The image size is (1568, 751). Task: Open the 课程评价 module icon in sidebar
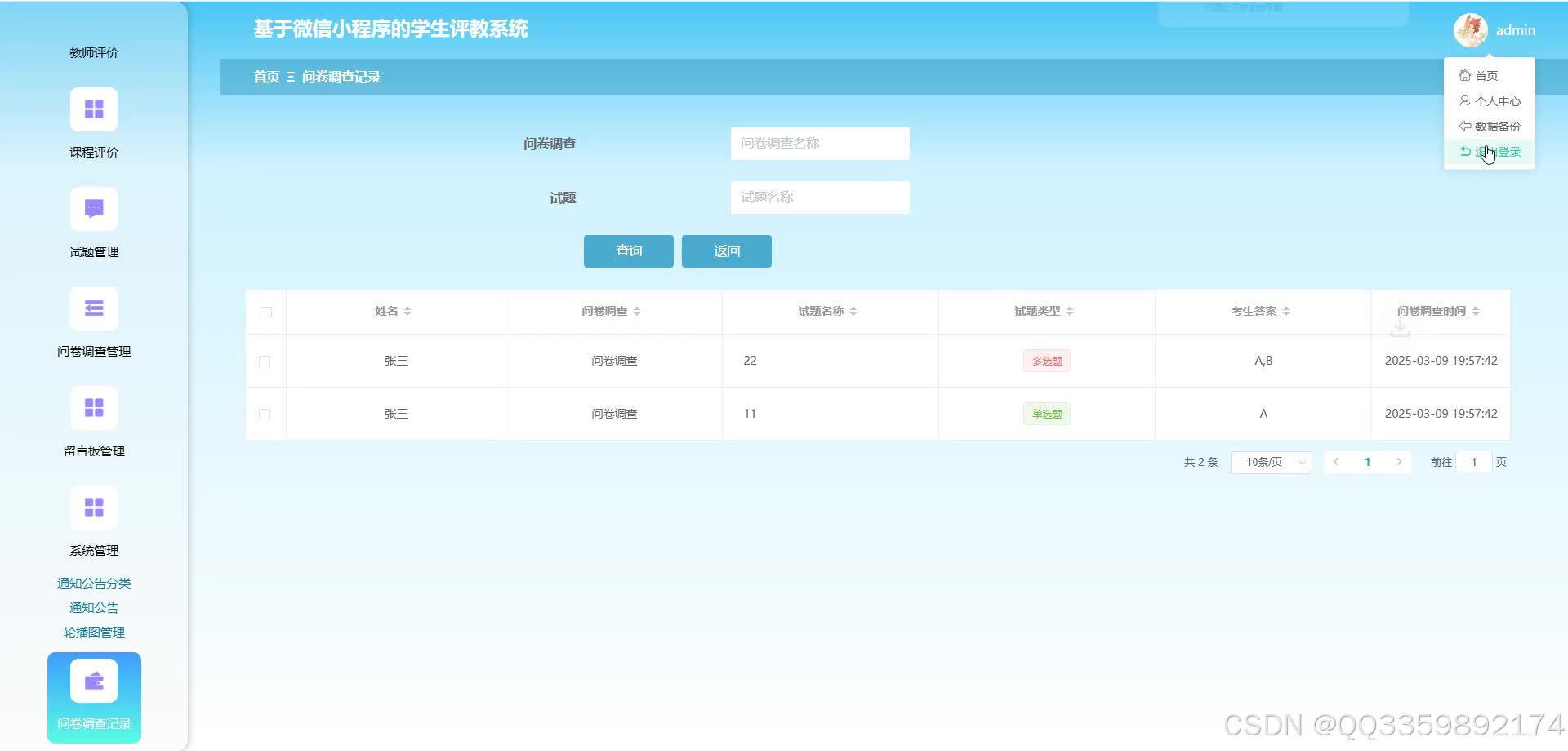94,109
